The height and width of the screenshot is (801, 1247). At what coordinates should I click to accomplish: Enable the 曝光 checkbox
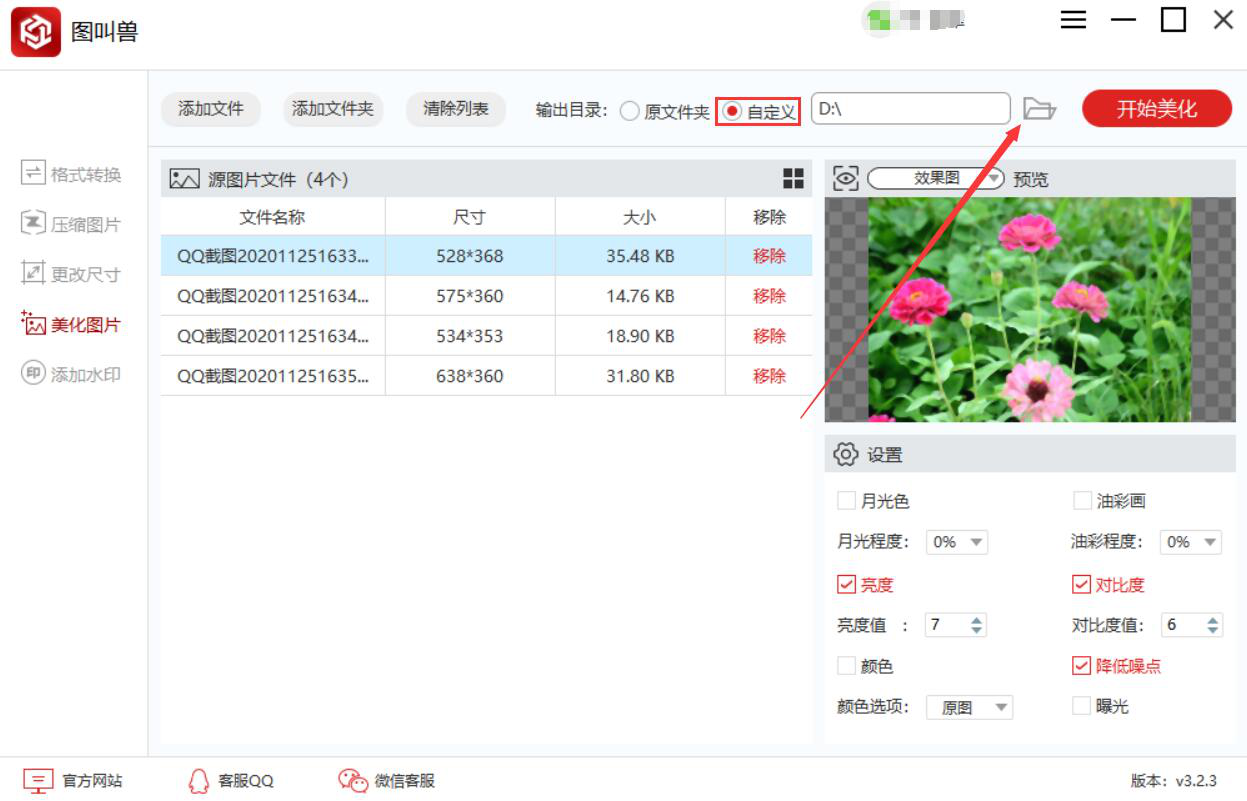pyautogui.click(x=1082, y=706)
